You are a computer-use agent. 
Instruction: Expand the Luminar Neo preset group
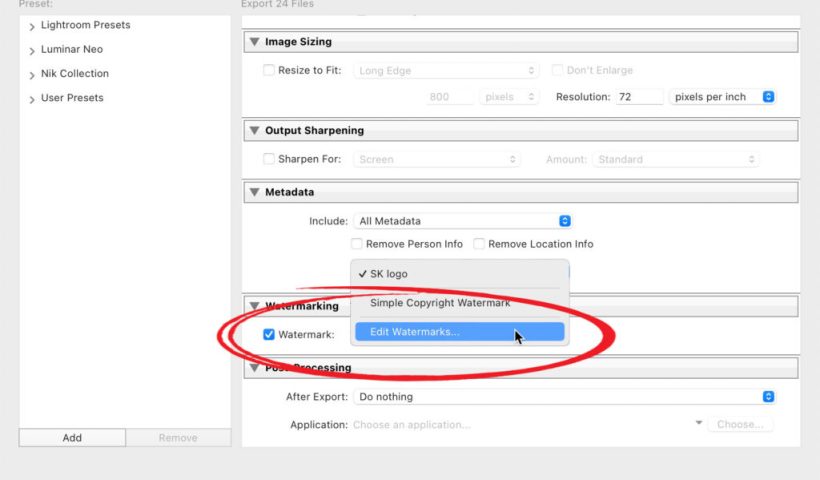(x=32, y=50)
